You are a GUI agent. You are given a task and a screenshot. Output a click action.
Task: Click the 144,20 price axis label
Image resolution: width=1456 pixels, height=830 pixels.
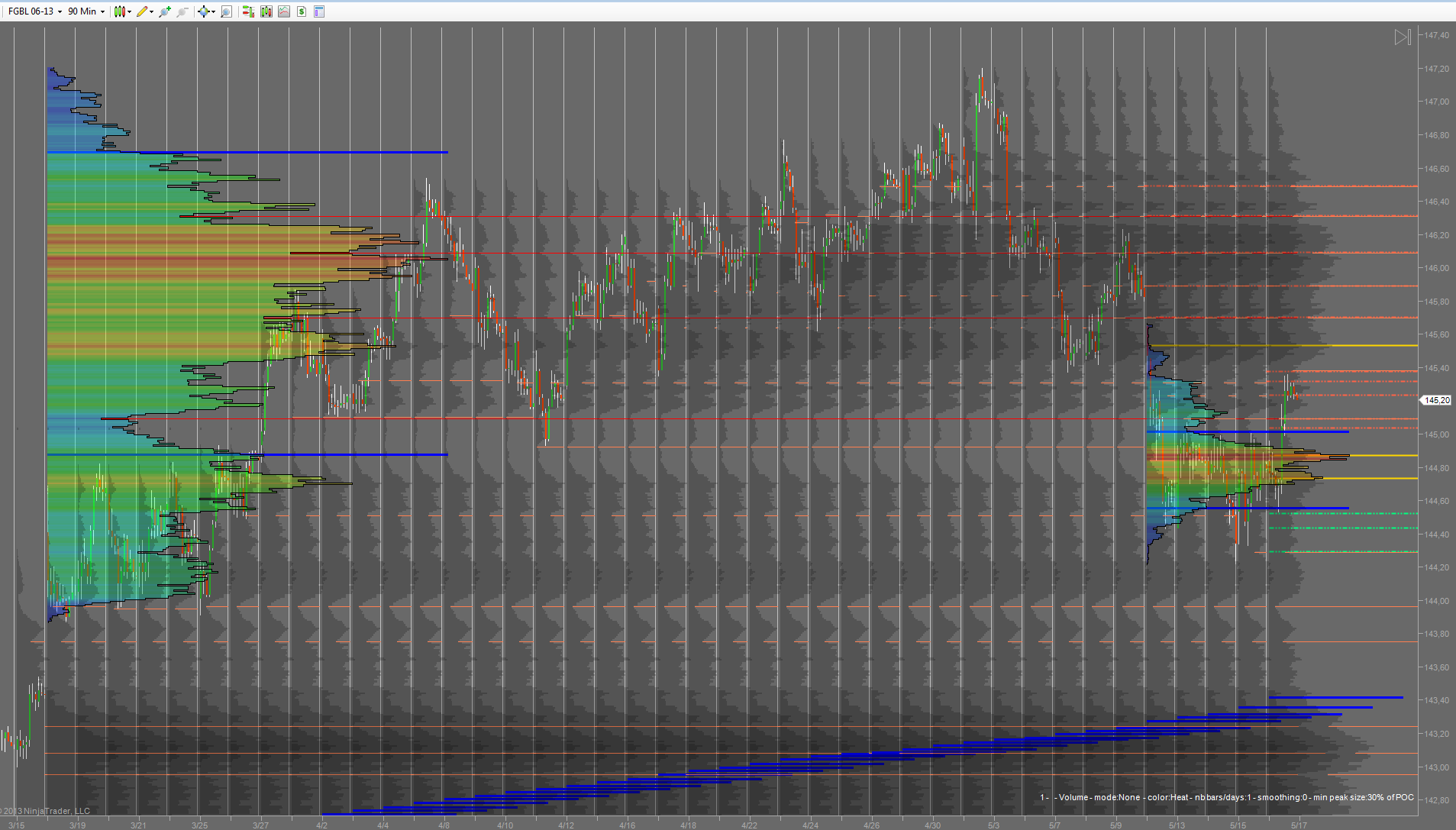coord(1436,567)
